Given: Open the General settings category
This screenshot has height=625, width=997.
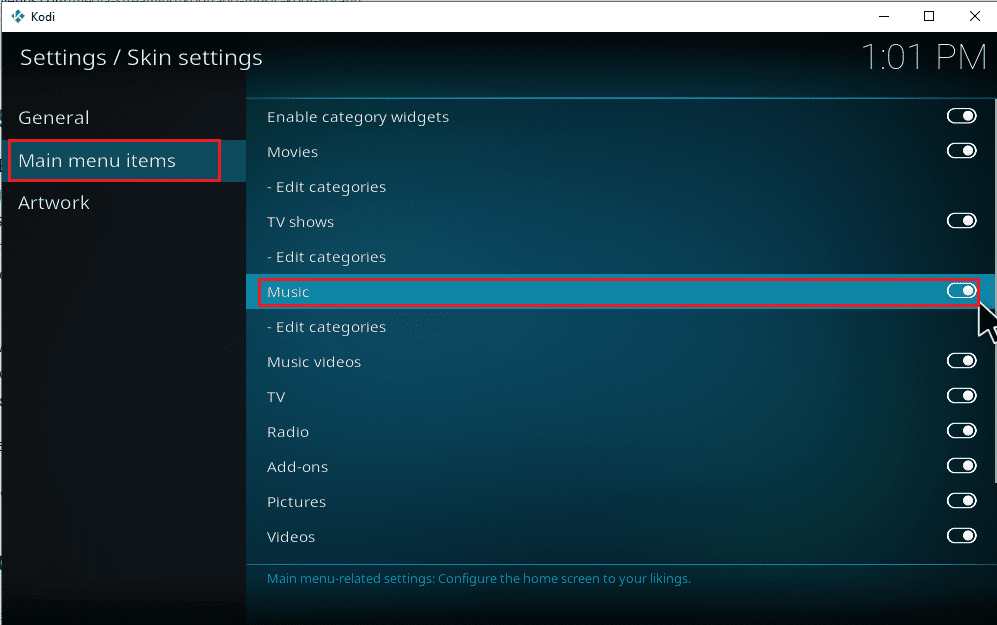Looking at the screenshot, I should [124, 118].
